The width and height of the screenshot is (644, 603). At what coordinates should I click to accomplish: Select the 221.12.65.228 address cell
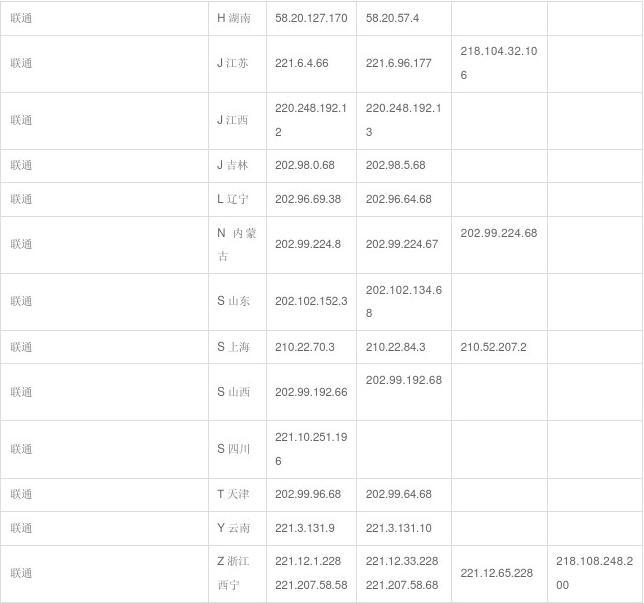click(497, 573)
